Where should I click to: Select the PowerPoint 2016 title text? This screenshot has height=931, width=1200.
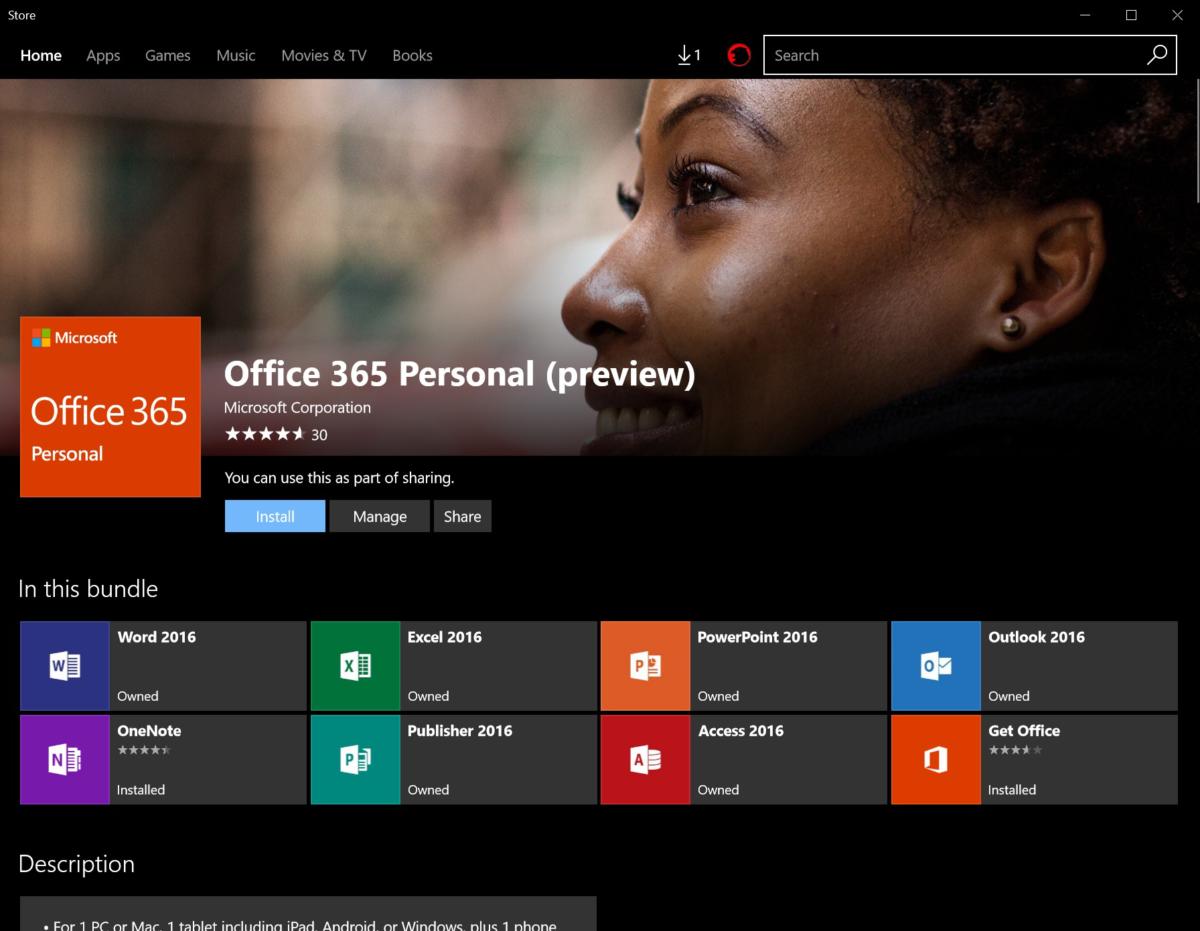coord(757,637)
